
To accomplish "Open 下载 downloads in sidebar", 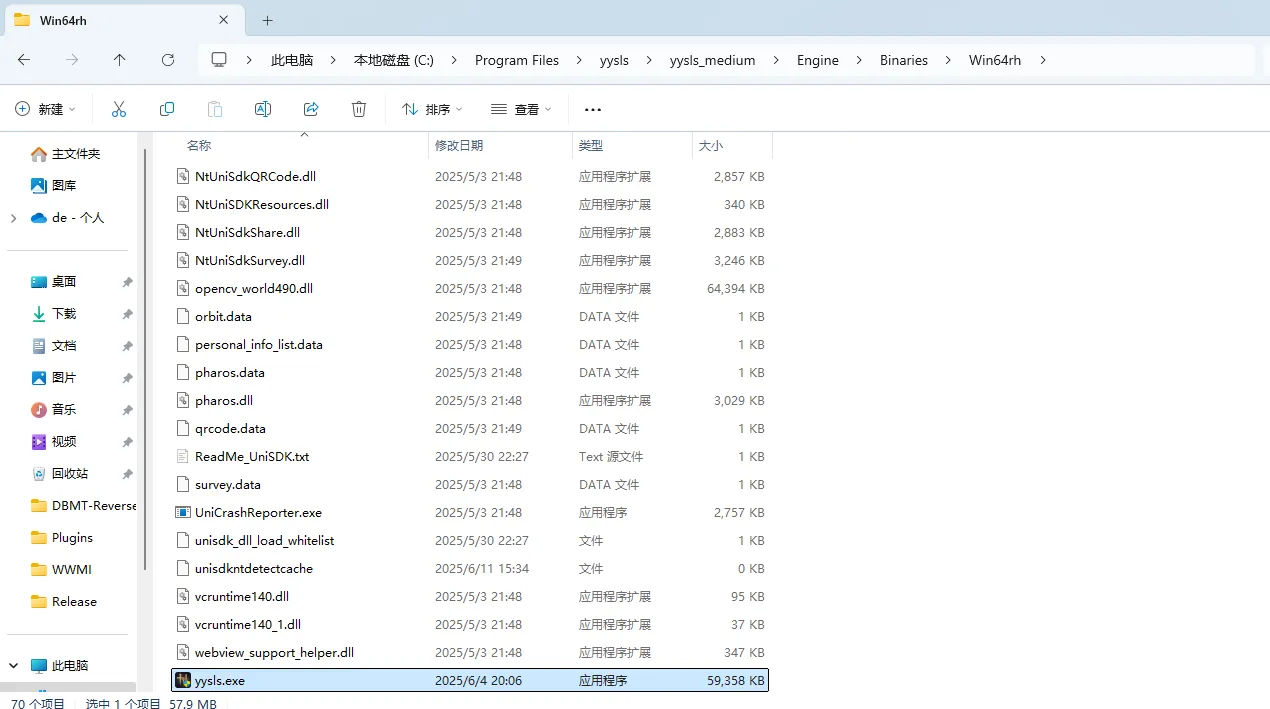I will point(64,313).
